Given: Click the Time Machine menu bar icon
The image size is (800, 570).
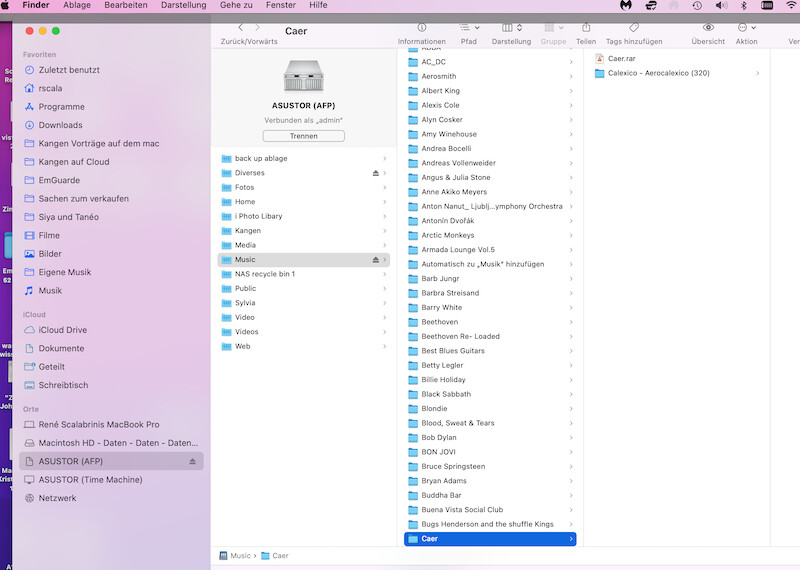Looking at the screenshot, I should point(697,5).
